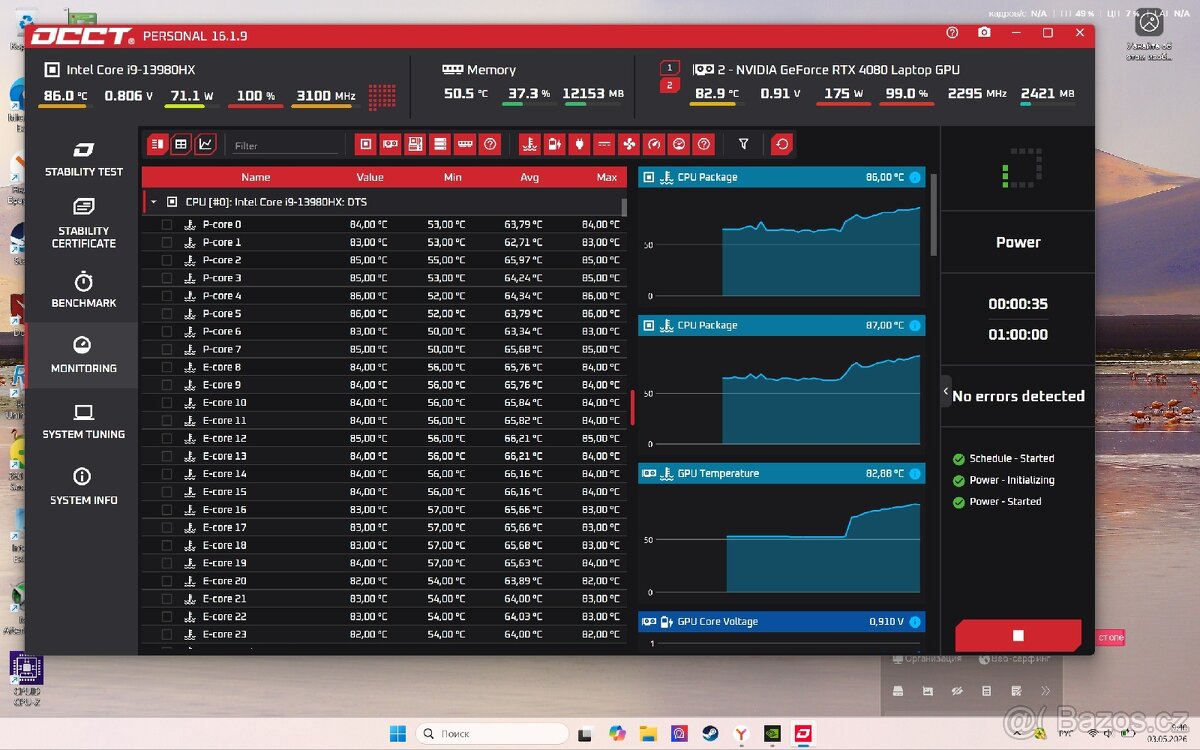Select GPU number 1 selector
Screen dimensions: 1200x750
(670, 67)
